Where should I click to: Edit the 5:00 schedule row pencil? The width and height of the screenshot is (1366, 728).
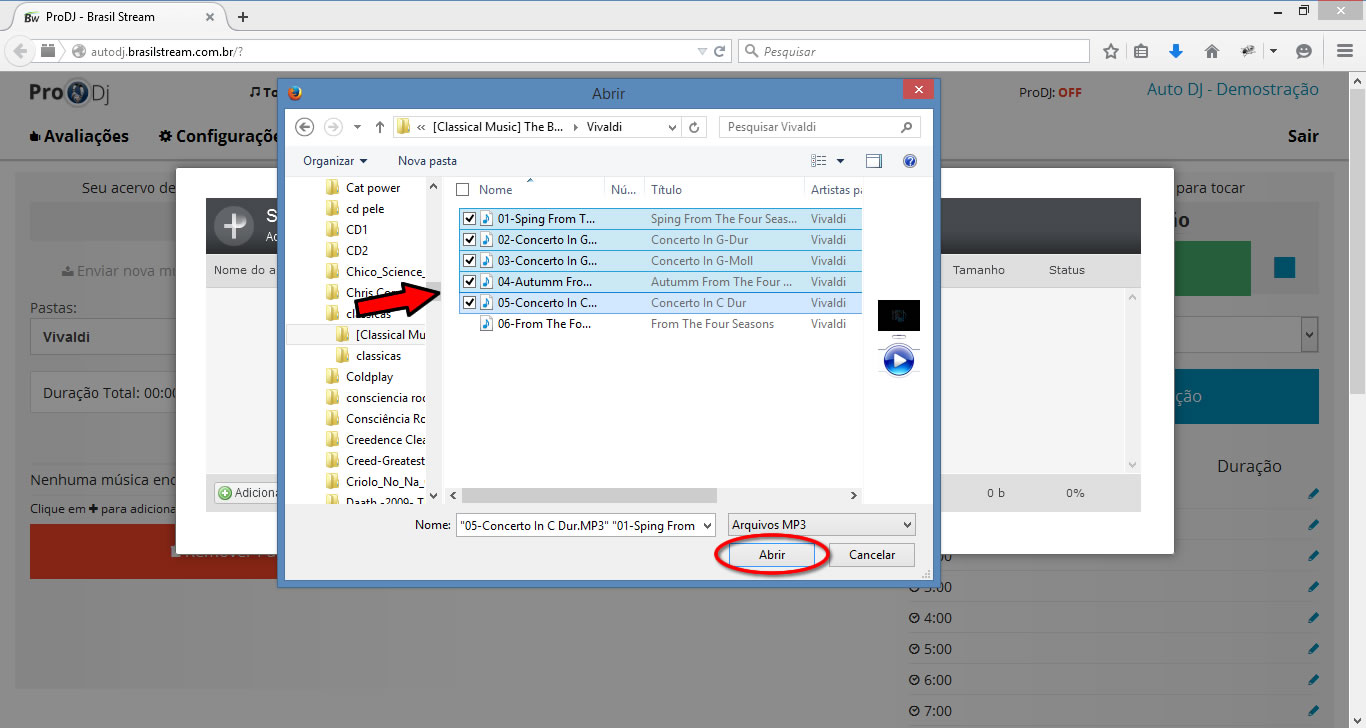pos(1313,649)
